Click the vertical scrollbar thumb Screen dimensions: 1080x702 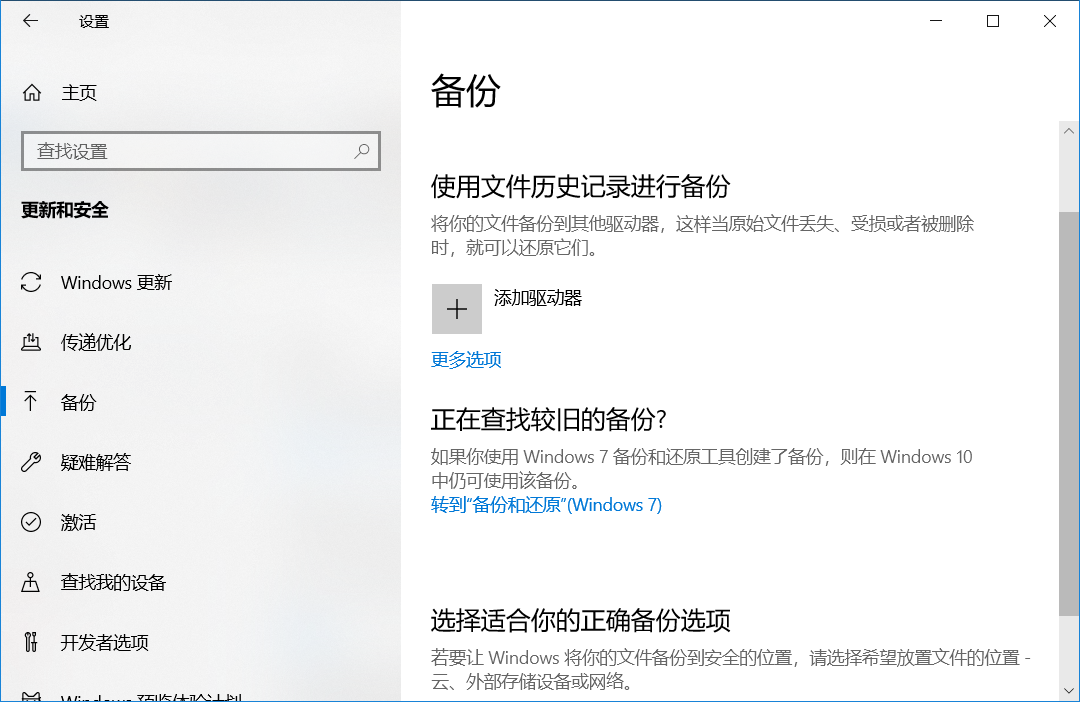tap(1069, 413)
